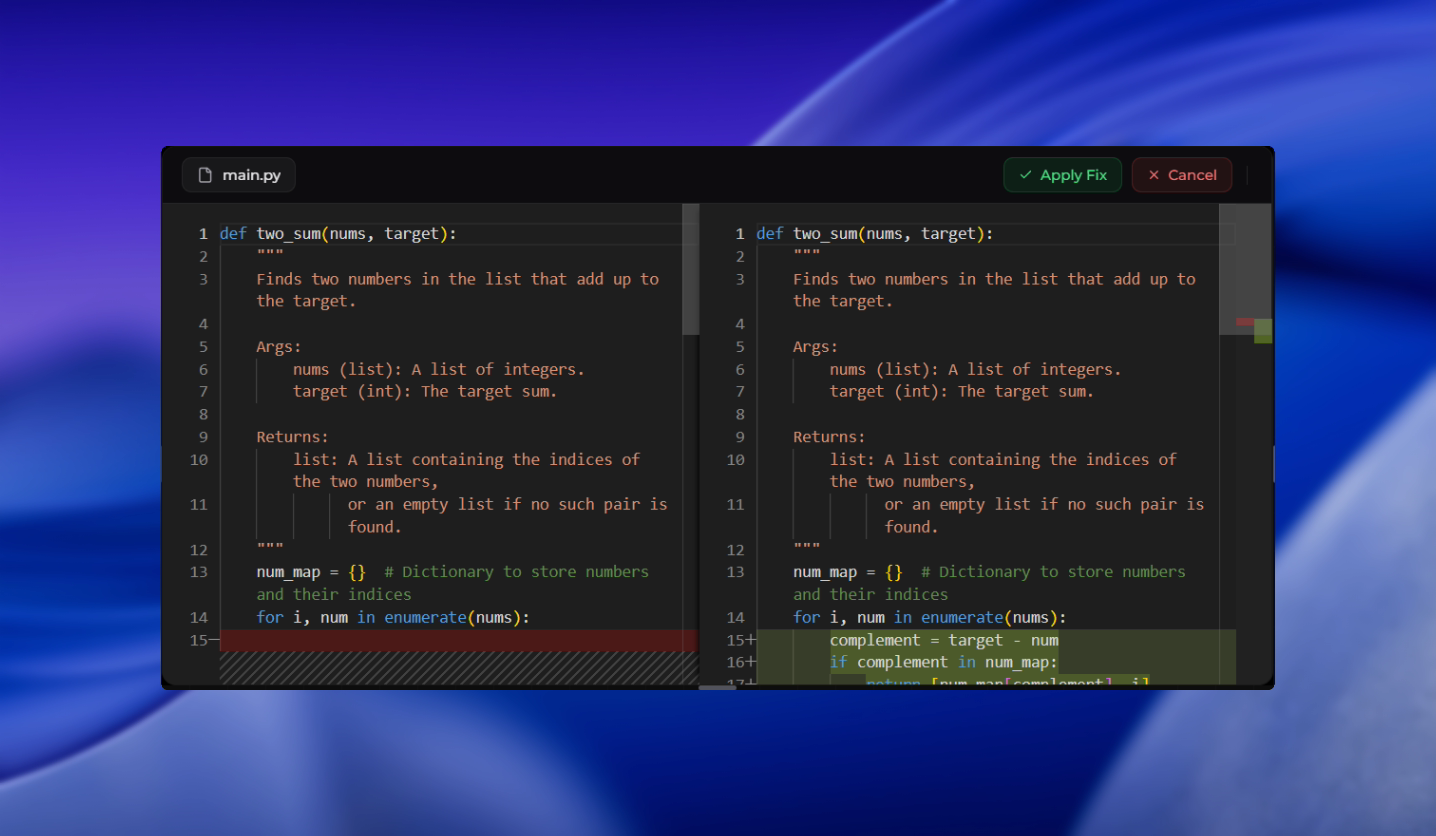The width and height of the screenshot is (1436, 836).
Task: Click 'def two_sum(nums, target):' in the left pane
Action: 338,234
